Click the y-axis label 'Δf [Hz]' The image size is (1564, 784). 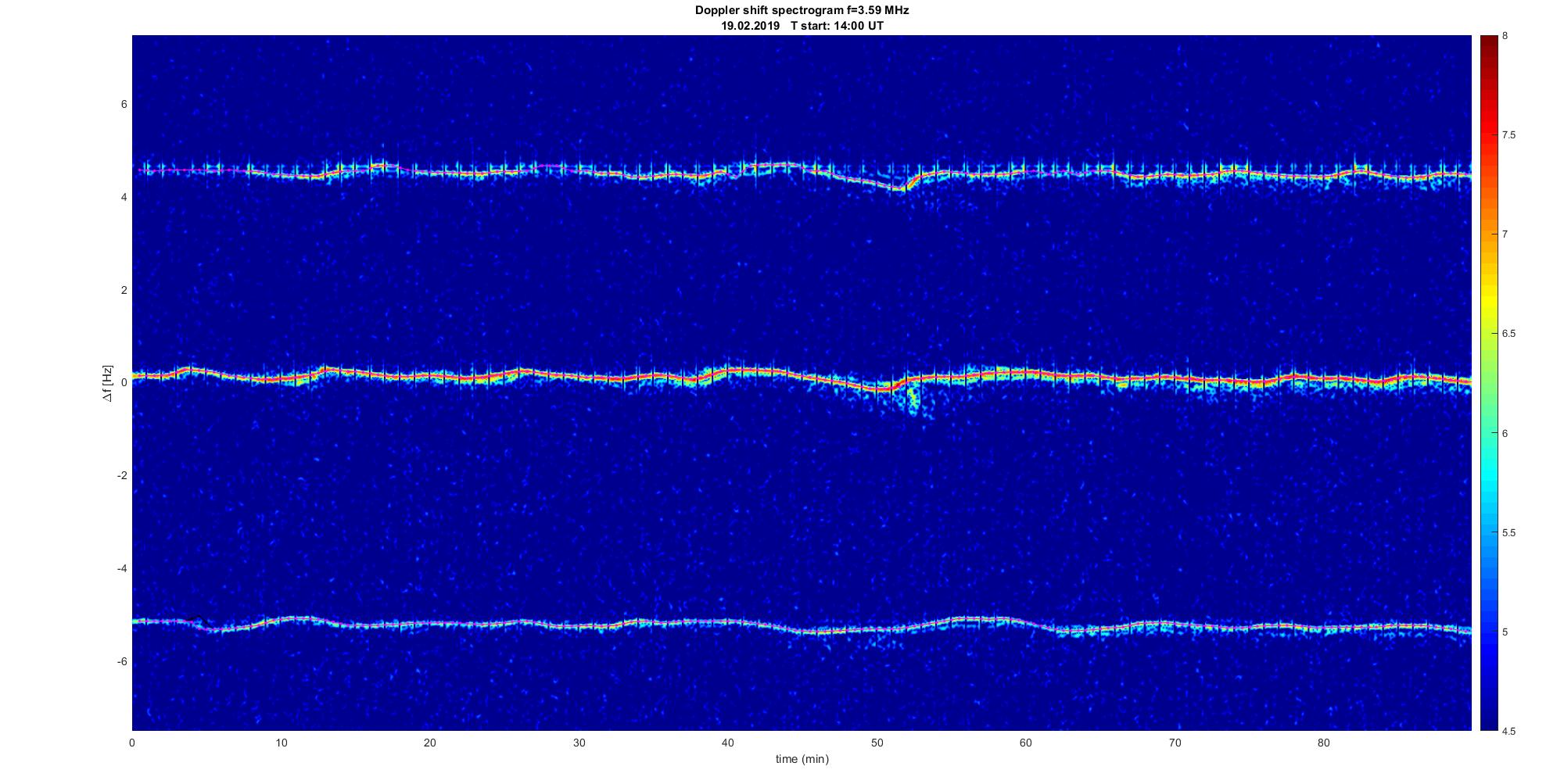(x=108, y=384)
